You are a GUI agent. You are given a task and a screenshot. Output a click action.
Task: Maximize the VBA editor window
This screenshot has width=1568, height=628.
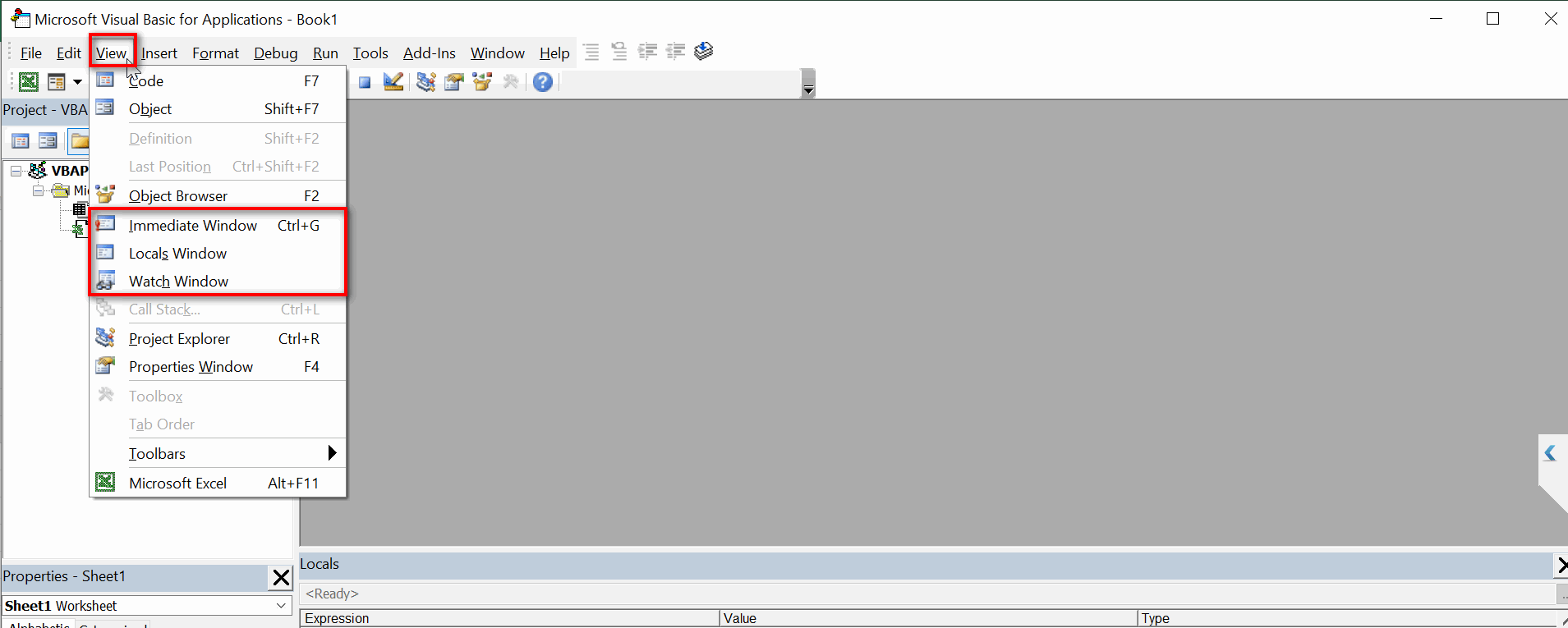[x=1493, y=19]
